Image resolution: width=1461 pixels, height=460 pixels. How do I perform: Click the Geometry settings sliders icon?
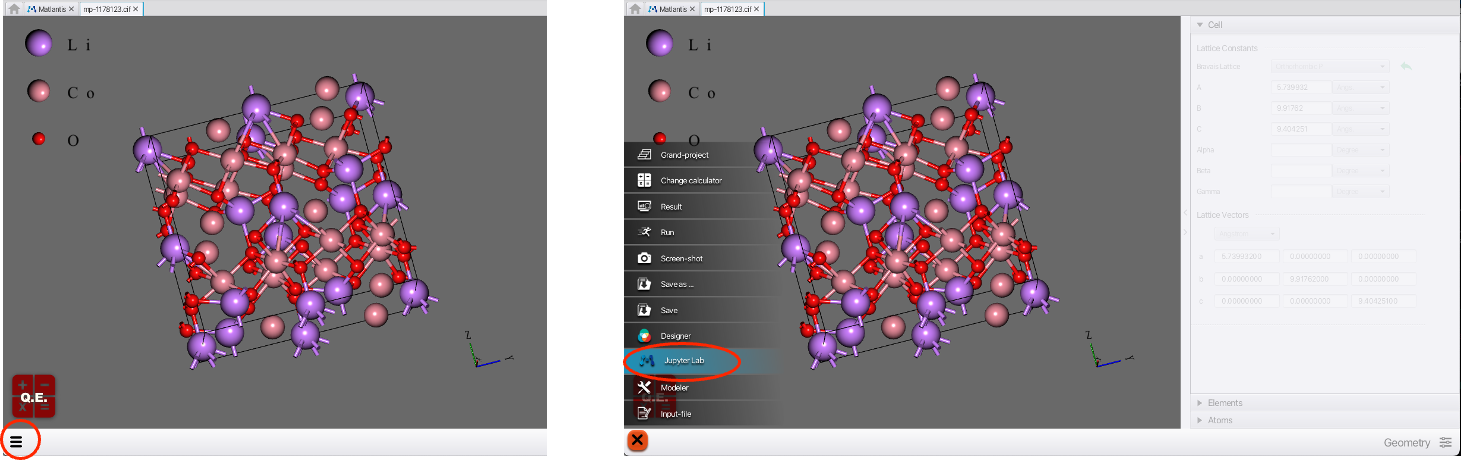pos(1445,443)
